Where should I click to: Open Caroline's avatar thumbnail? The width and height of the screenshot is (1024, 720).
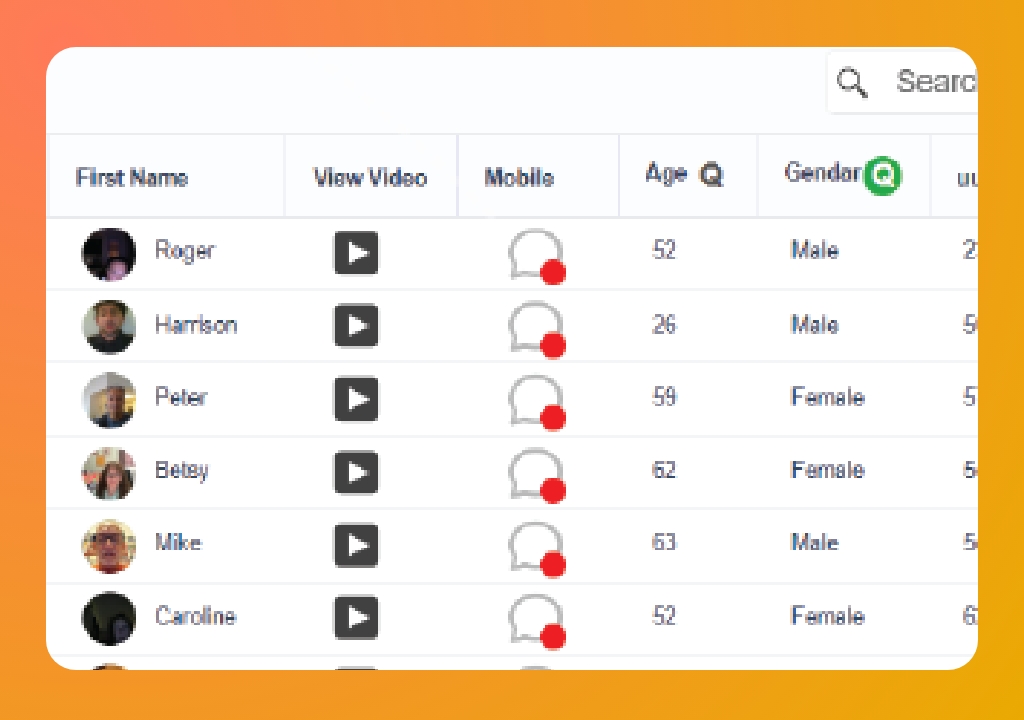[109, 618]
